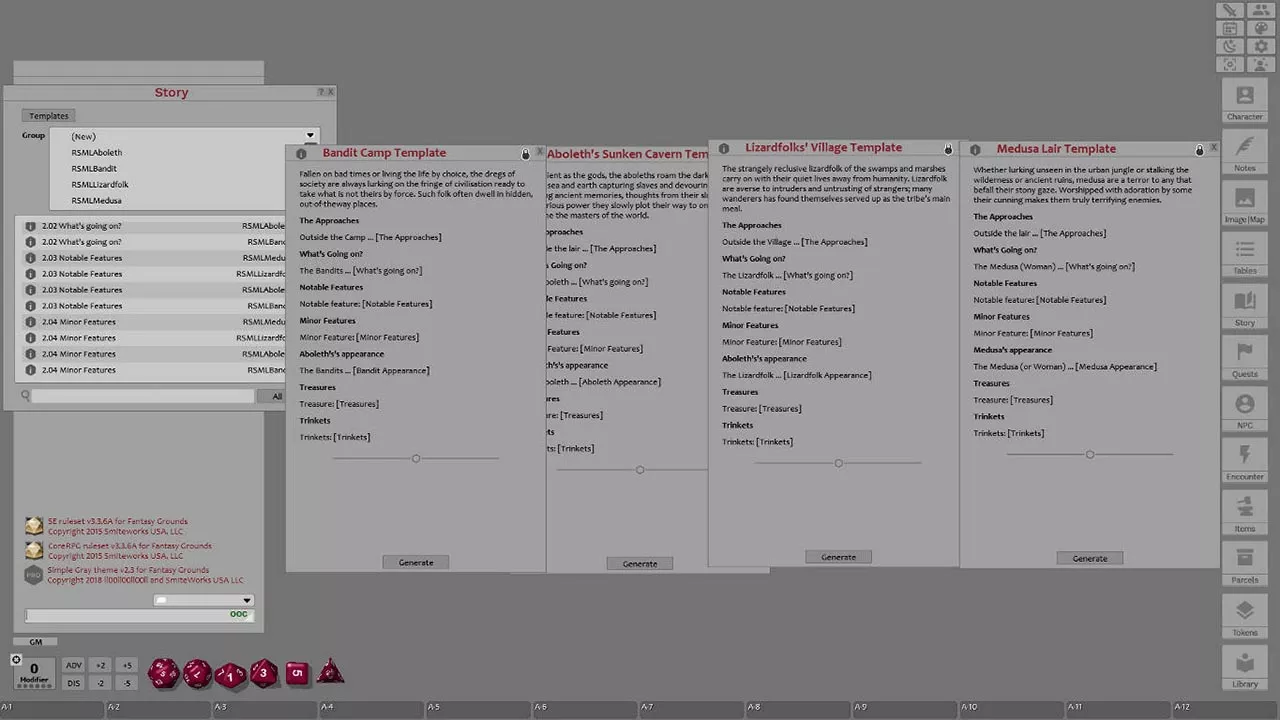Open the Story sidebar panel
Viewport: 1280px width, 720px height.
1245,307
